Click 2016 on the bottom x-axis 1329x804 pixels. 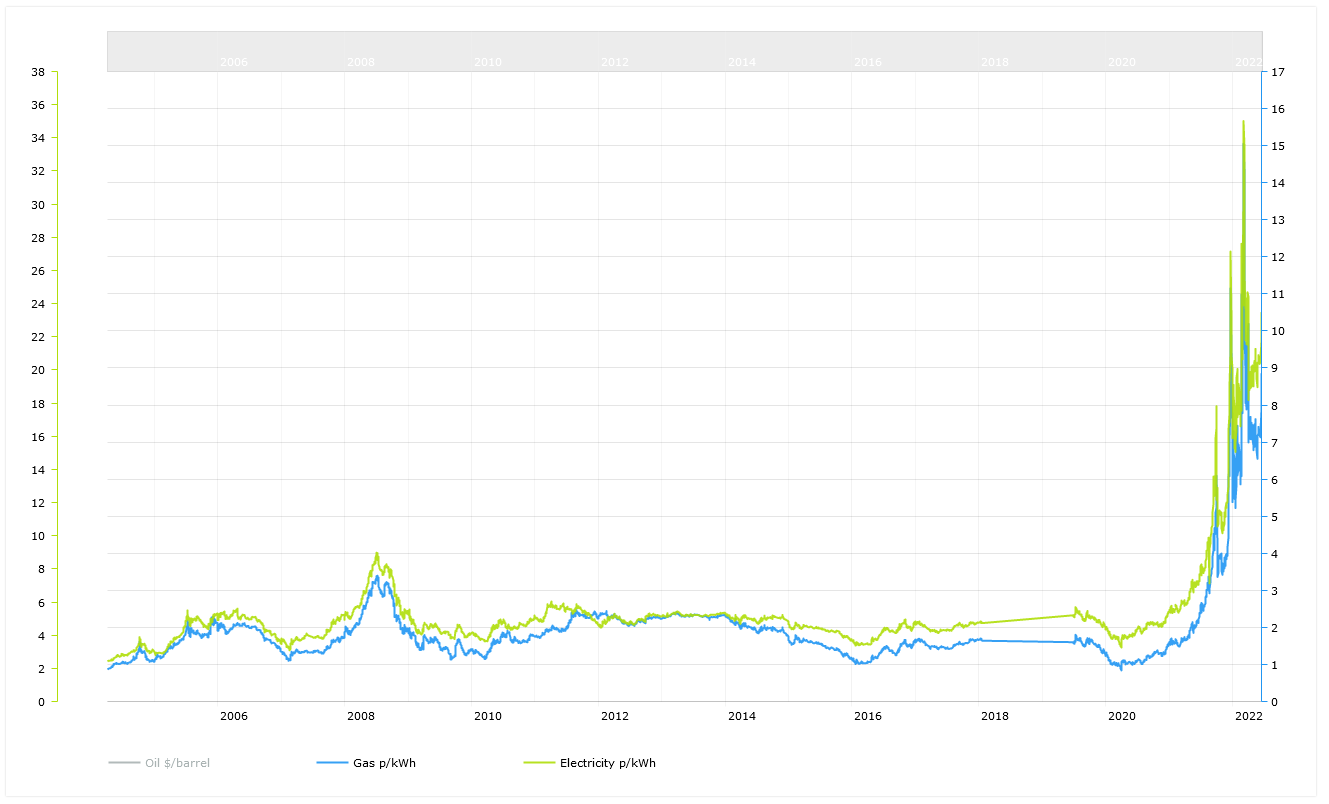pyautogui.click(x=868, y=716)
